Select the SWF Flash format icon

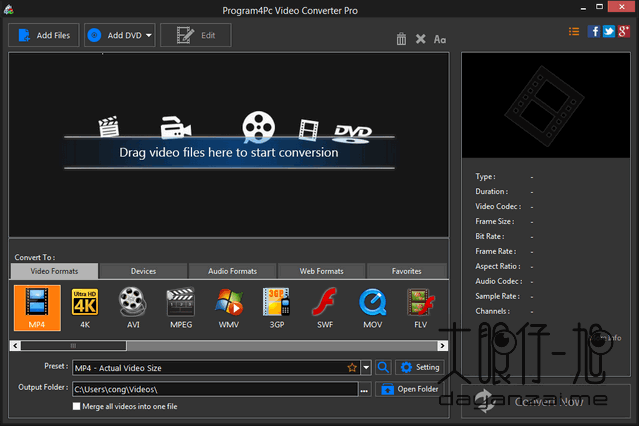(x=325, y=308)
